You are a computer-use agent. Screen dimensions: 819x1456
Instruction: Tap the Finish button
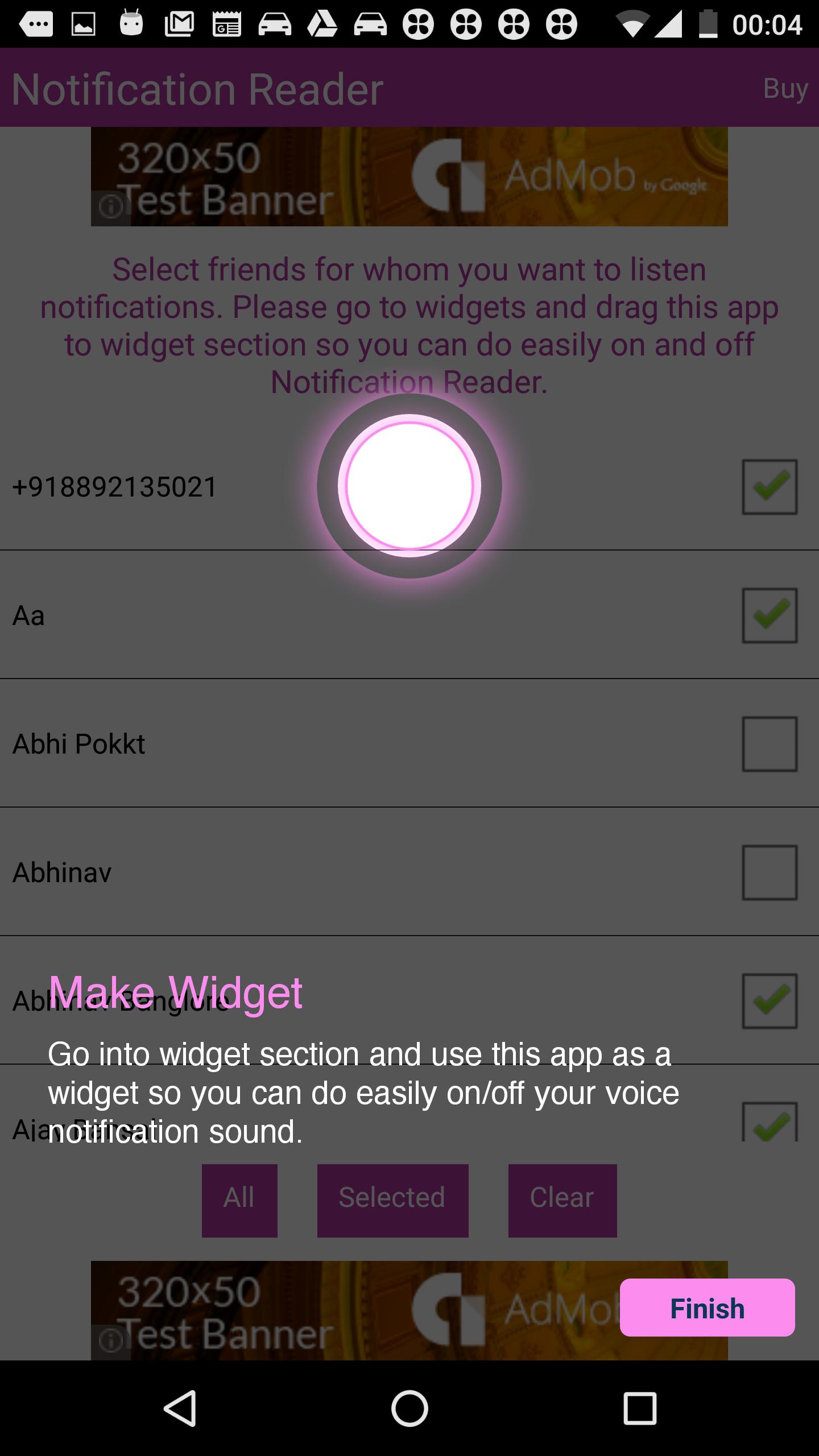707,1308
